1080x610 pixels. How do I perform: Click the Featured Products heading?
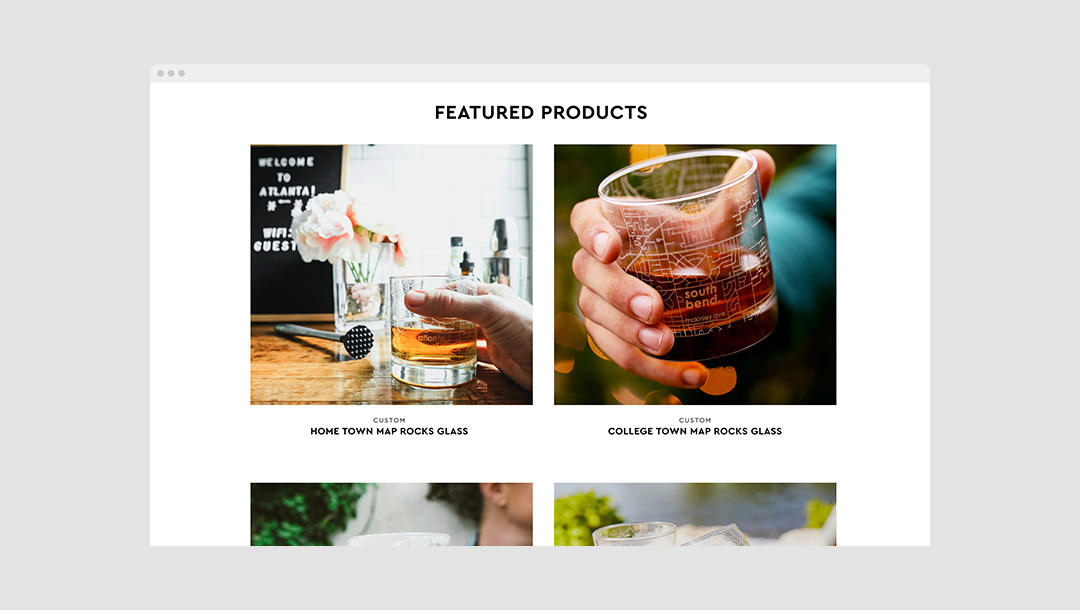click(541, 112)
